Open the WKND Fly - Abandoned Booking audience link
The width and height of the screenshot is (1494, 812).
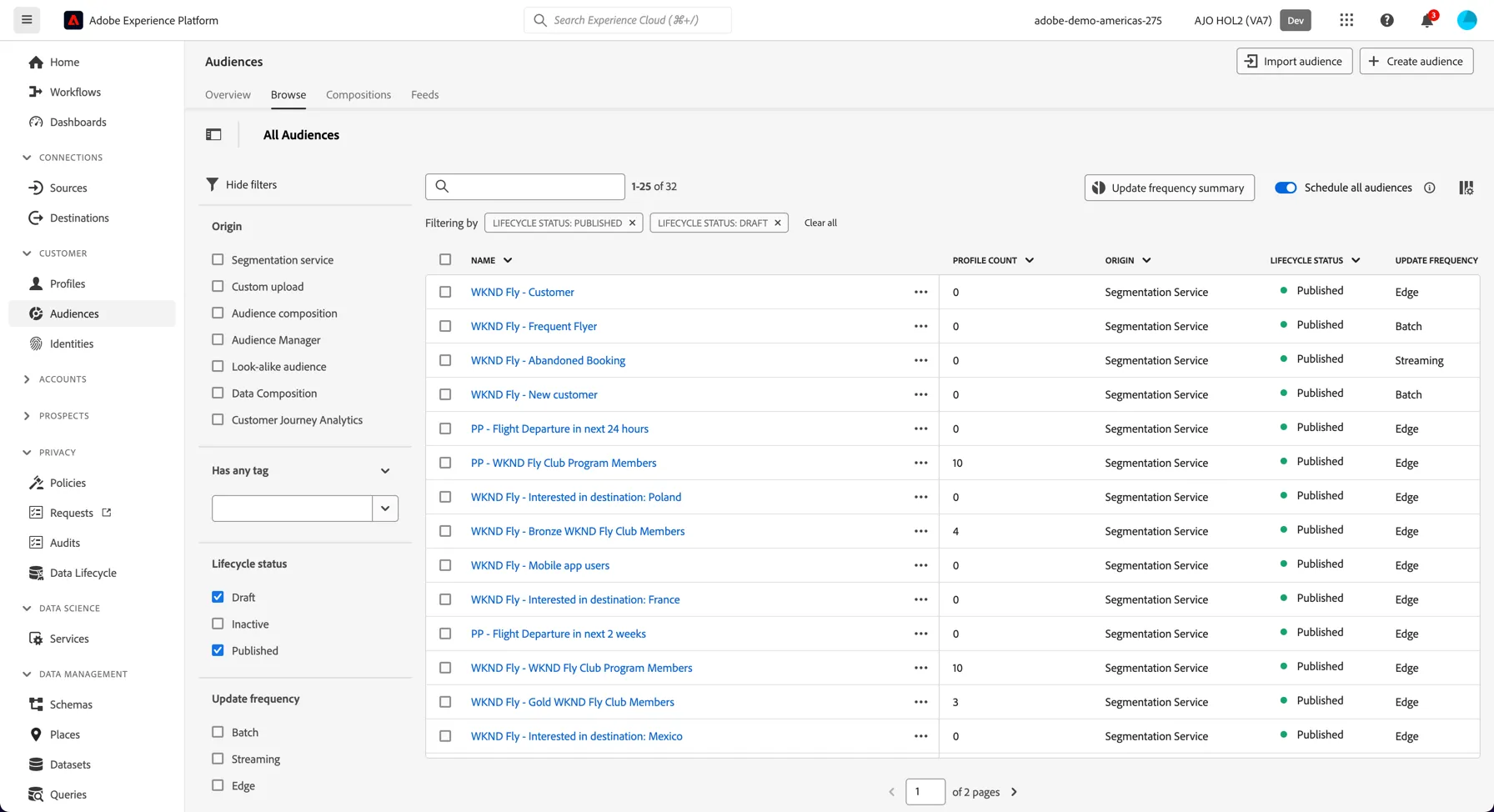click(548, 360)
